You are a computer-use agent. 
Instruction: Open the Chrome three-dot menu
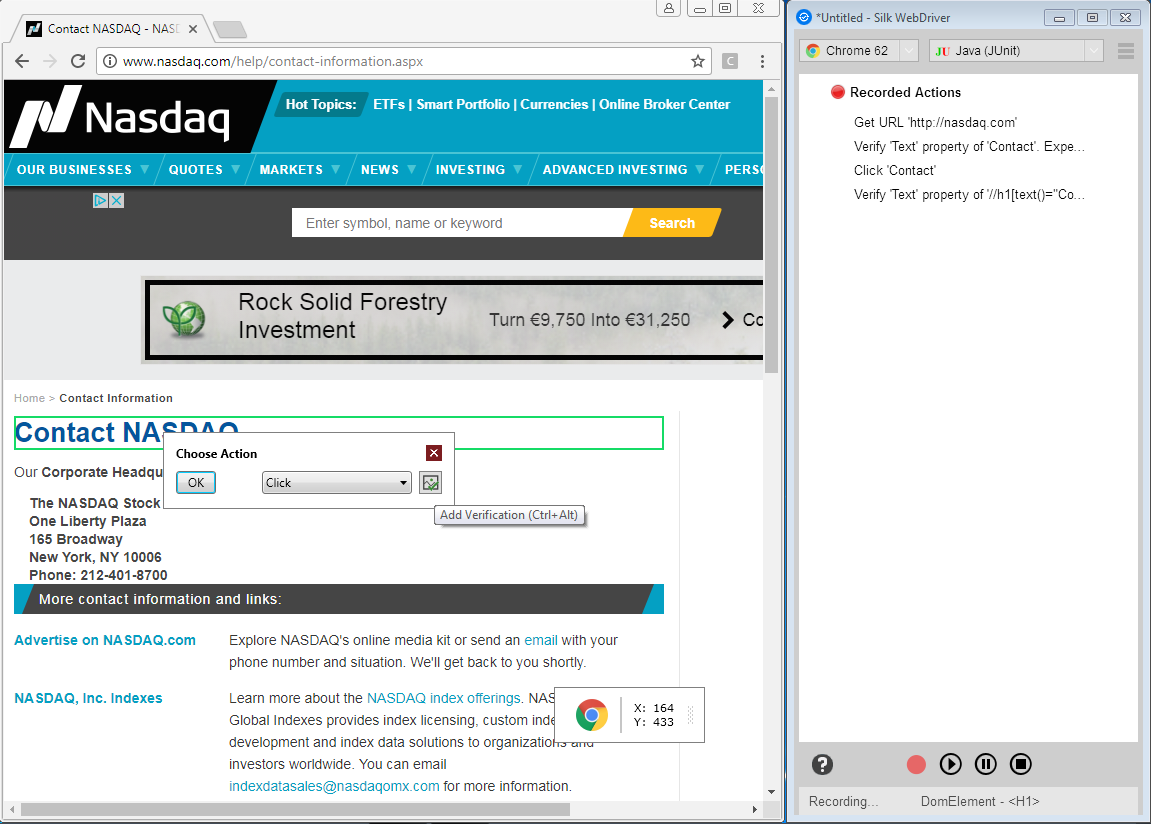(x=762, y=61)
